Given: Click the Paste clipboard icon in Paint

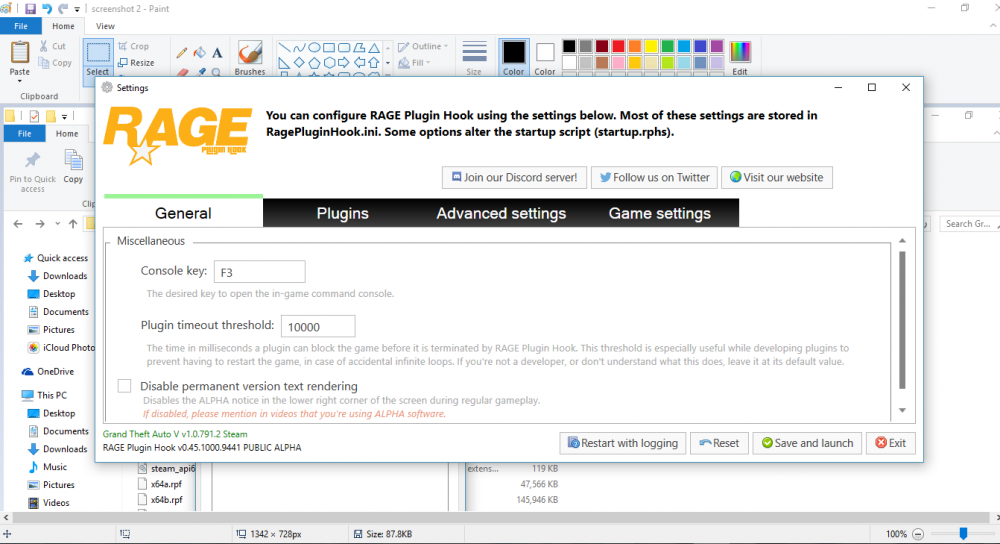Looking at the screenshot, I should 20,53.
